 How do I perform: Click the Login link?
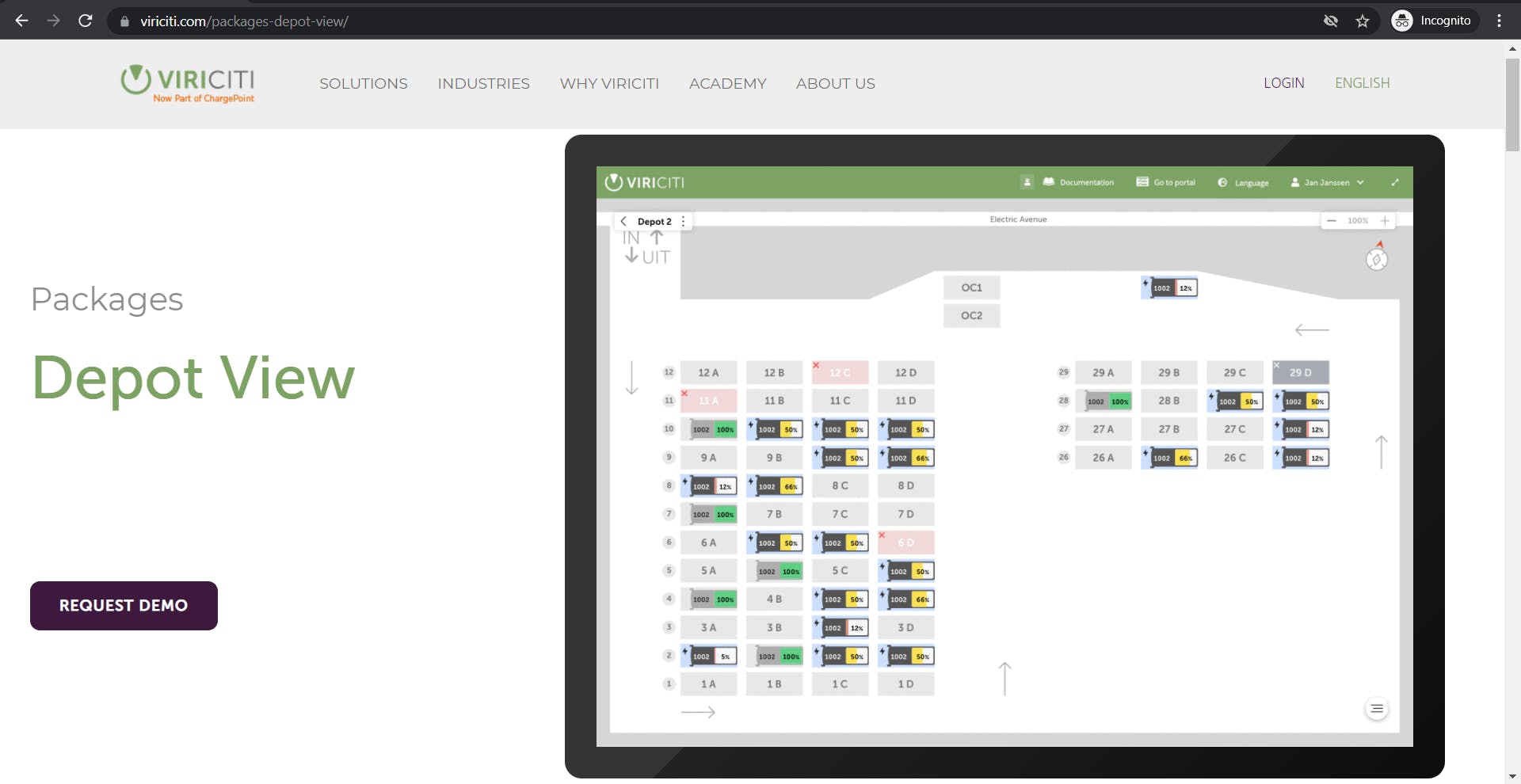coord(1283,83)
